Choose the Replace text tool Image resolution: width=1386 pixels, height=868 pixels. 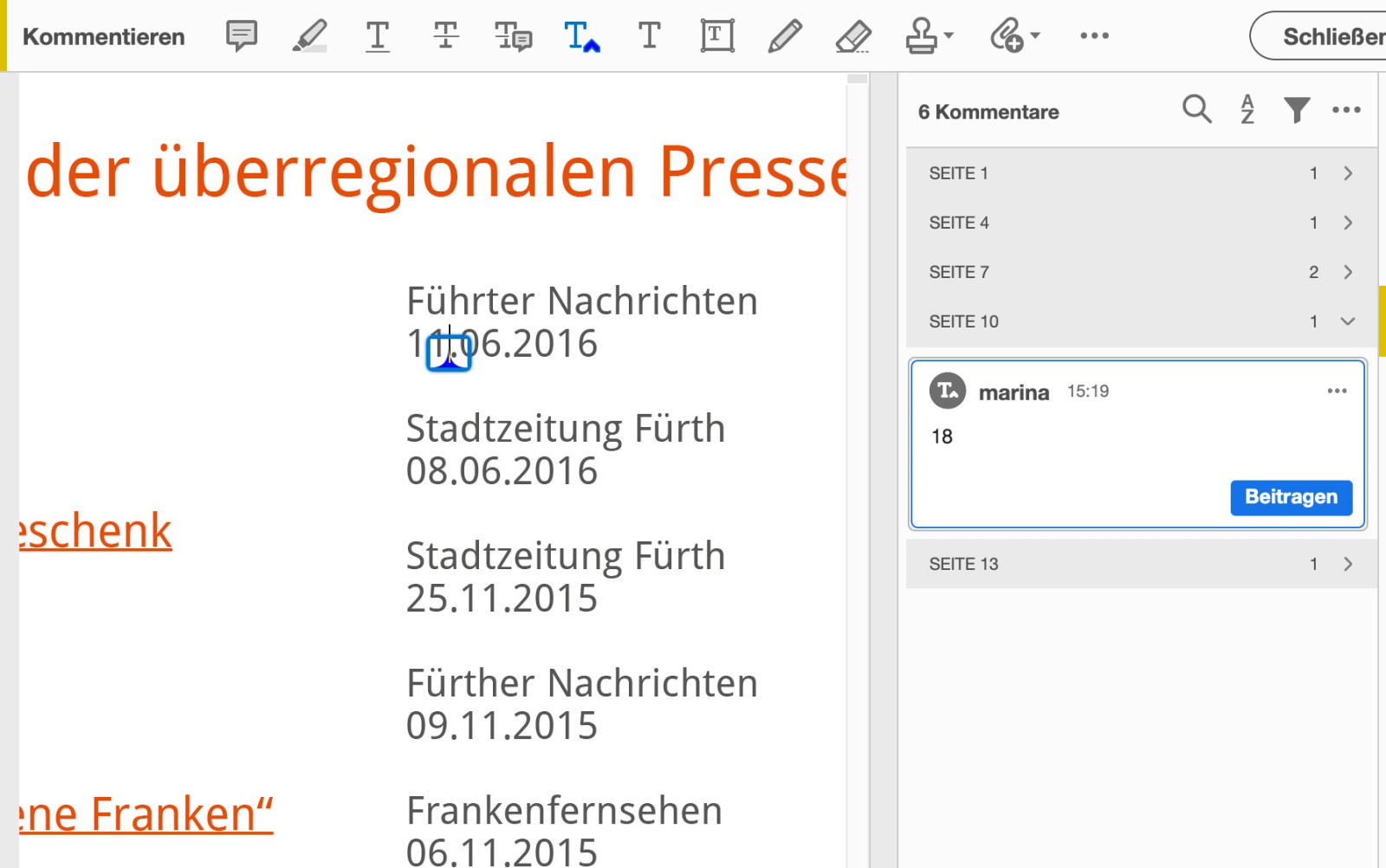[513, 36]
